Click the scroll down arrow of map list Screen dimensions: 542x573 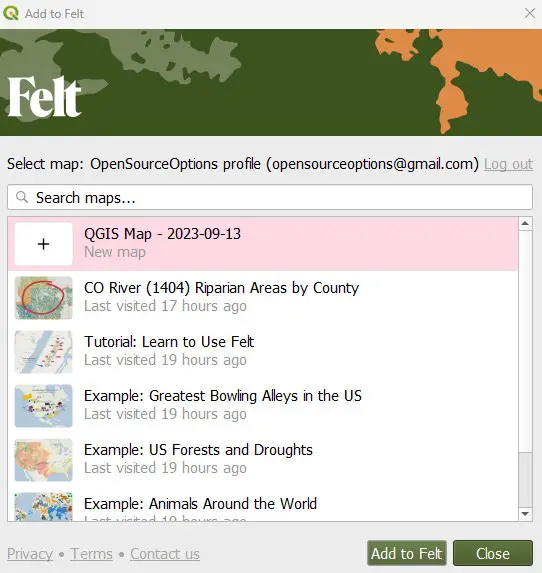pyautogui.click(x=525, y=514)
